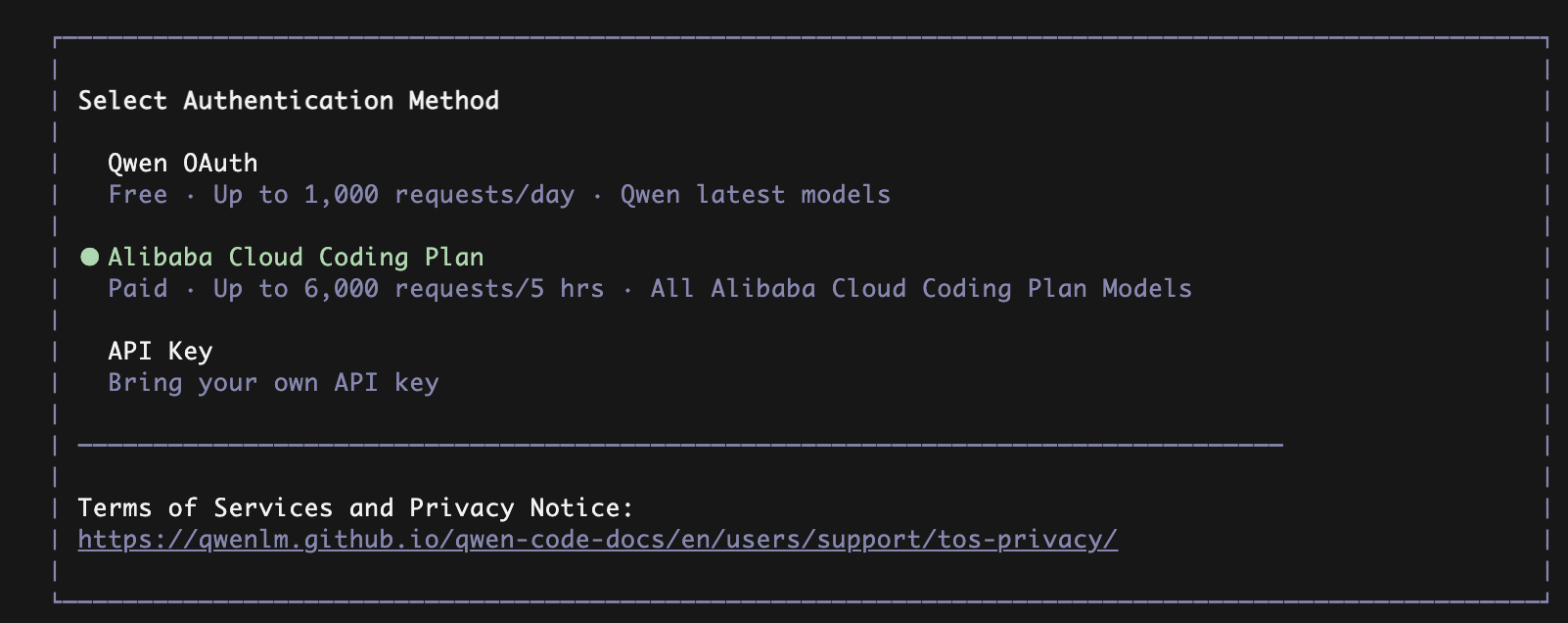Click the Paid 6,000 requests description line
The image size is (1568, 623).
click(x=650, y=288)
